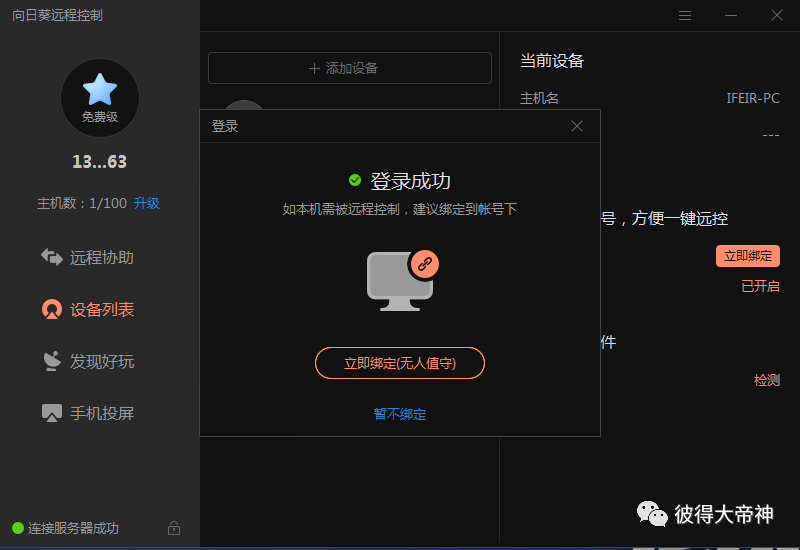
Task: Close the 向日葵远程控制 window
Action: 777,16
